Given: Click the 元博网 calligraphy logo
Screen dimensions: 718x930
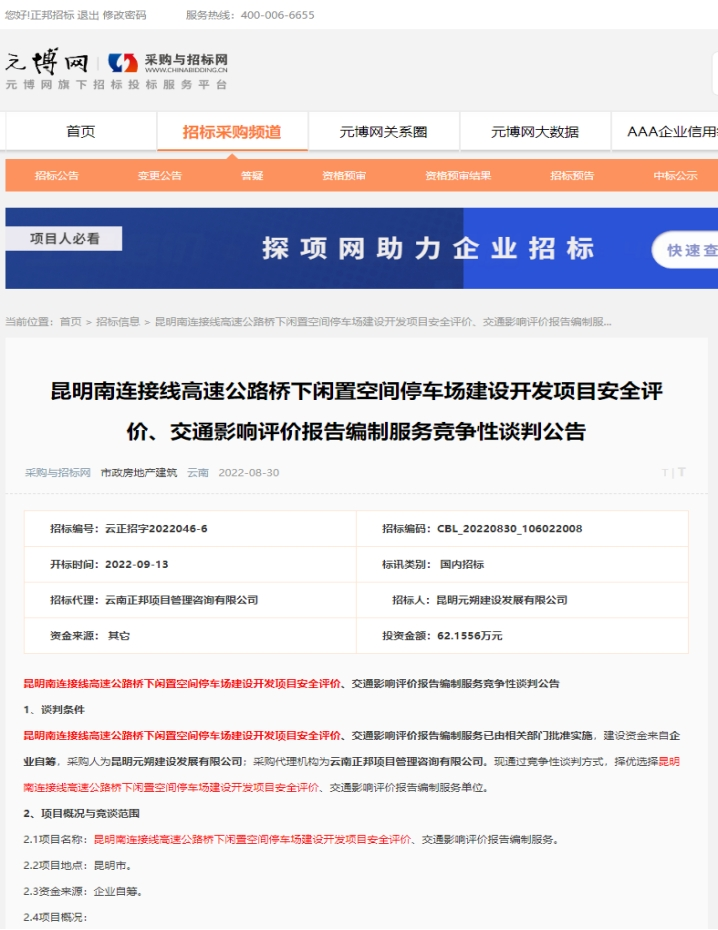Looking at the screenshot, I should click(x=47, y=62).
